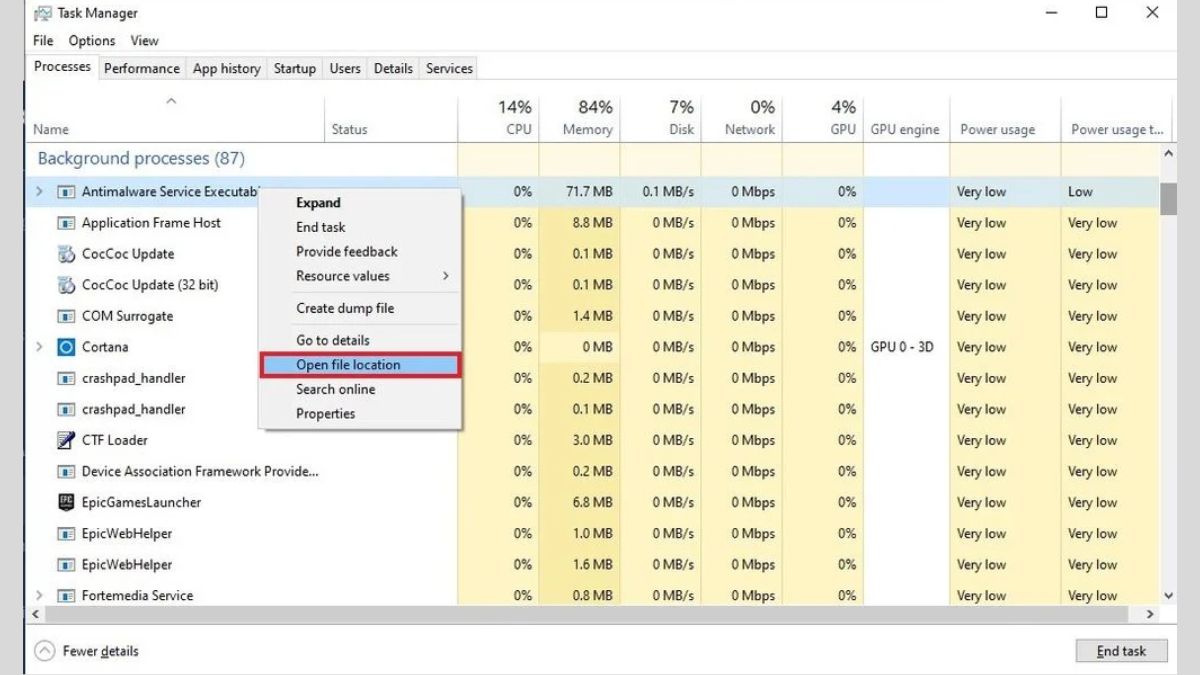Switch to the Performance tab
Viewport: 1200px width, 675px height.
coord(142,68)
